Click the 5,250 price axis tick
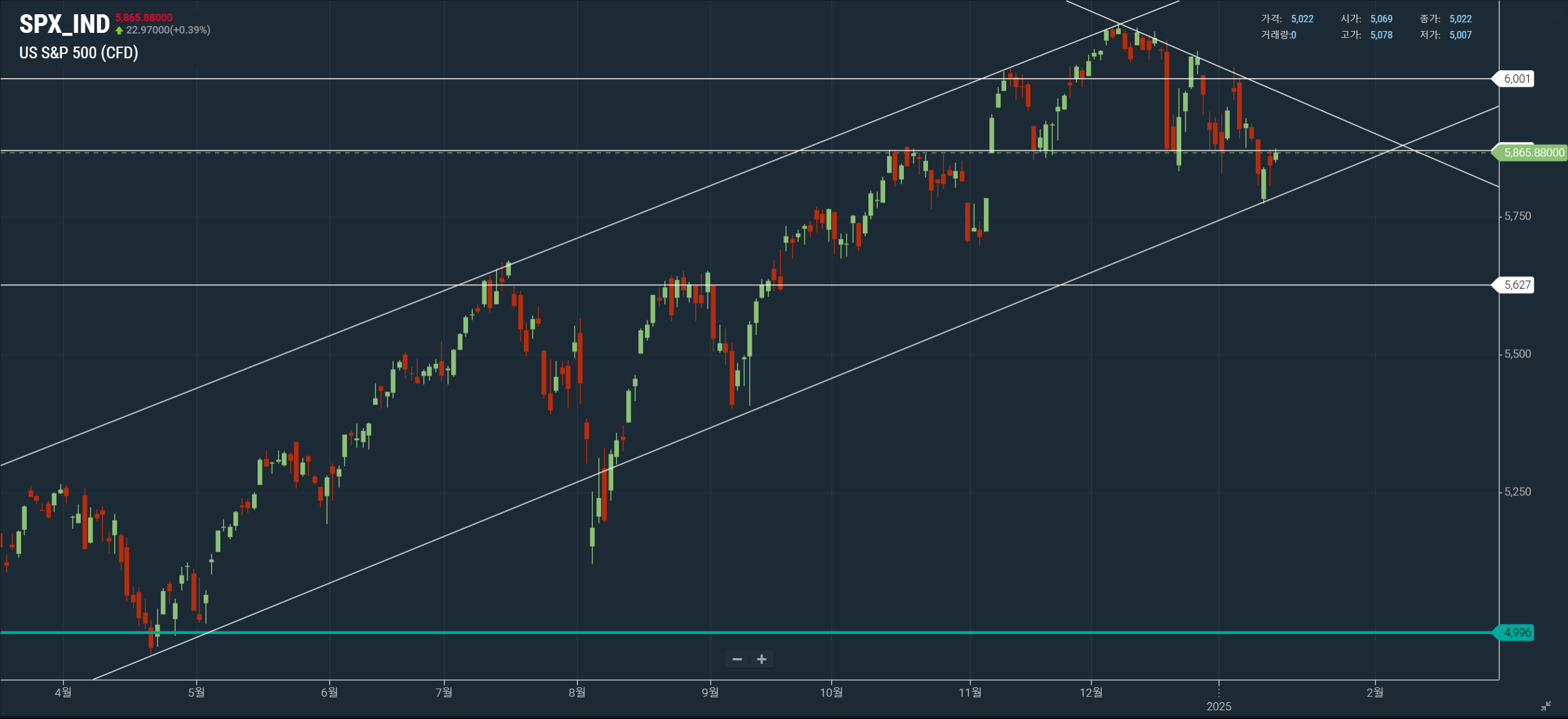The image size is (1568, 719). click(1517, 491)
